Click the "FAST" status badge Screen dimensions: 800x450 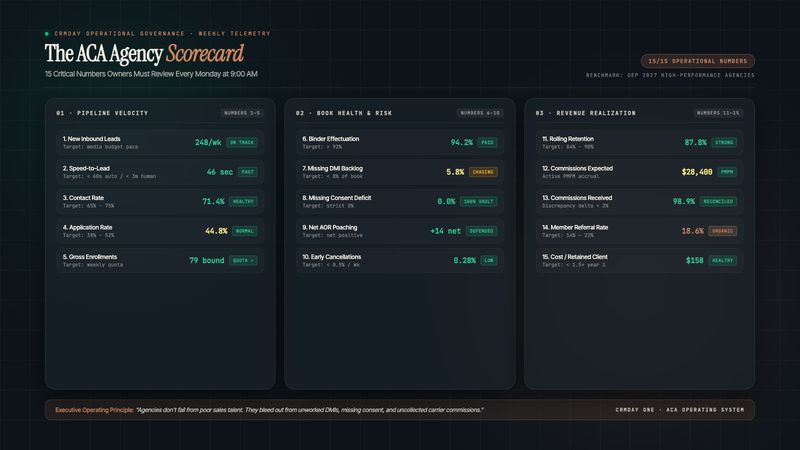pos(247,172)
